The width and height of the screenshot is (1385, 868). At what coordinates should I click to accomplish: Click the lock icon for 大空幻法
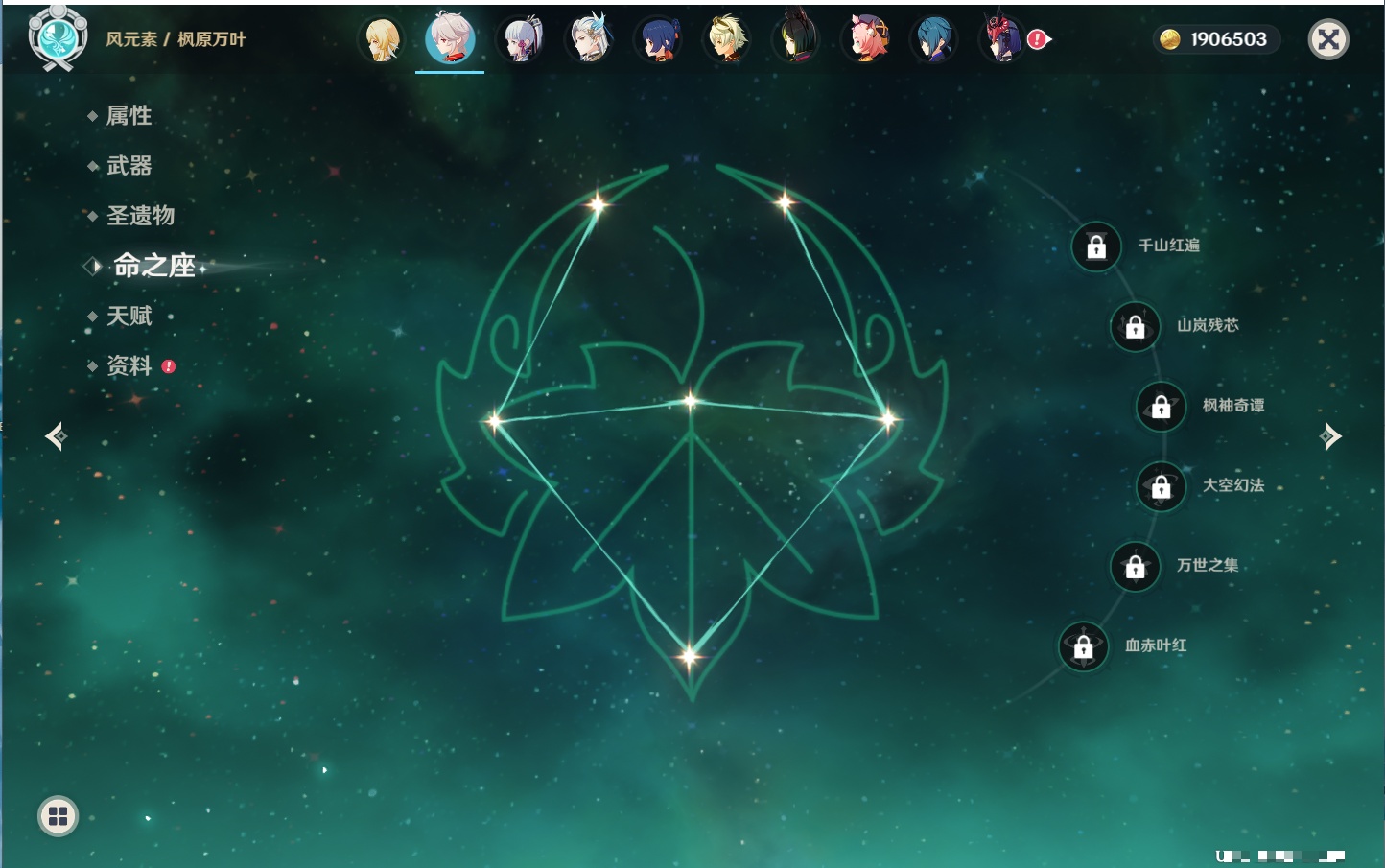(1161, 486)
